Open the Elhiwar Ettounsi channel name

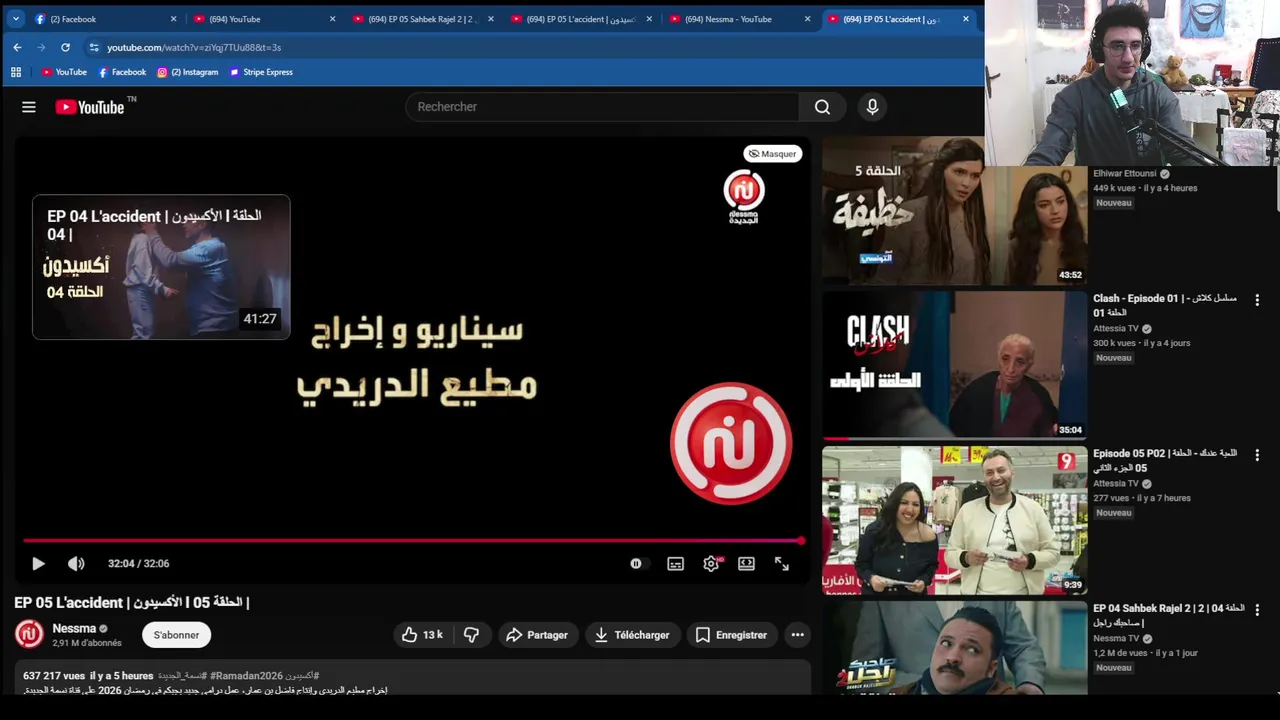click(x=1124, y=173)
